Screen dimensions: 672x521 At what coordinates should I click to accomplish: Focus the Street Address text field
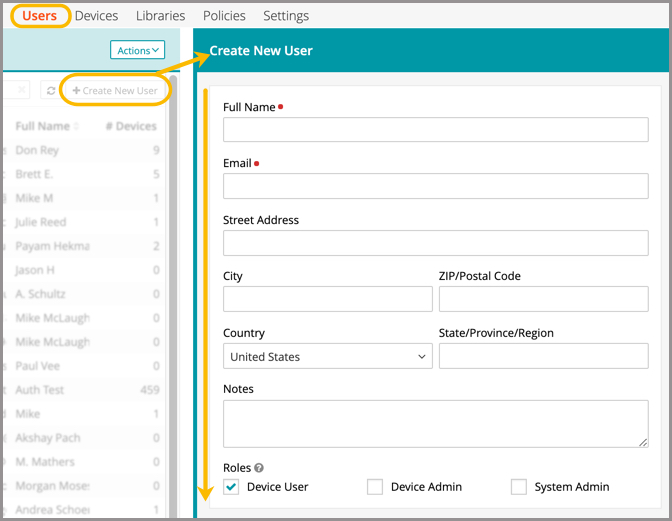tap(435, 243)
